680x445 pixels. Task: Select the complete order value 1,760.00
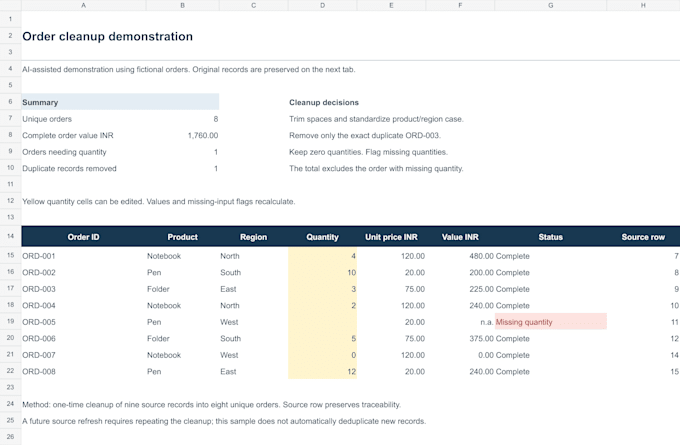click(x=203, y=135)
